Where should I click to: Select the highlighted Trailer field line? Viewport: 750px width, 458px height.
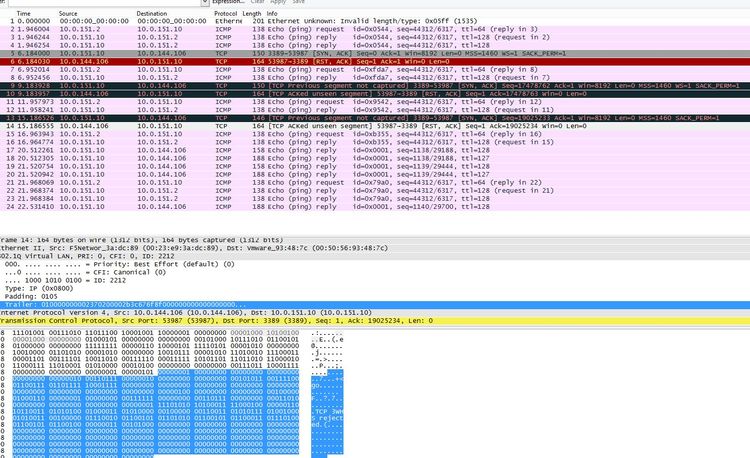tap(375, 305)
